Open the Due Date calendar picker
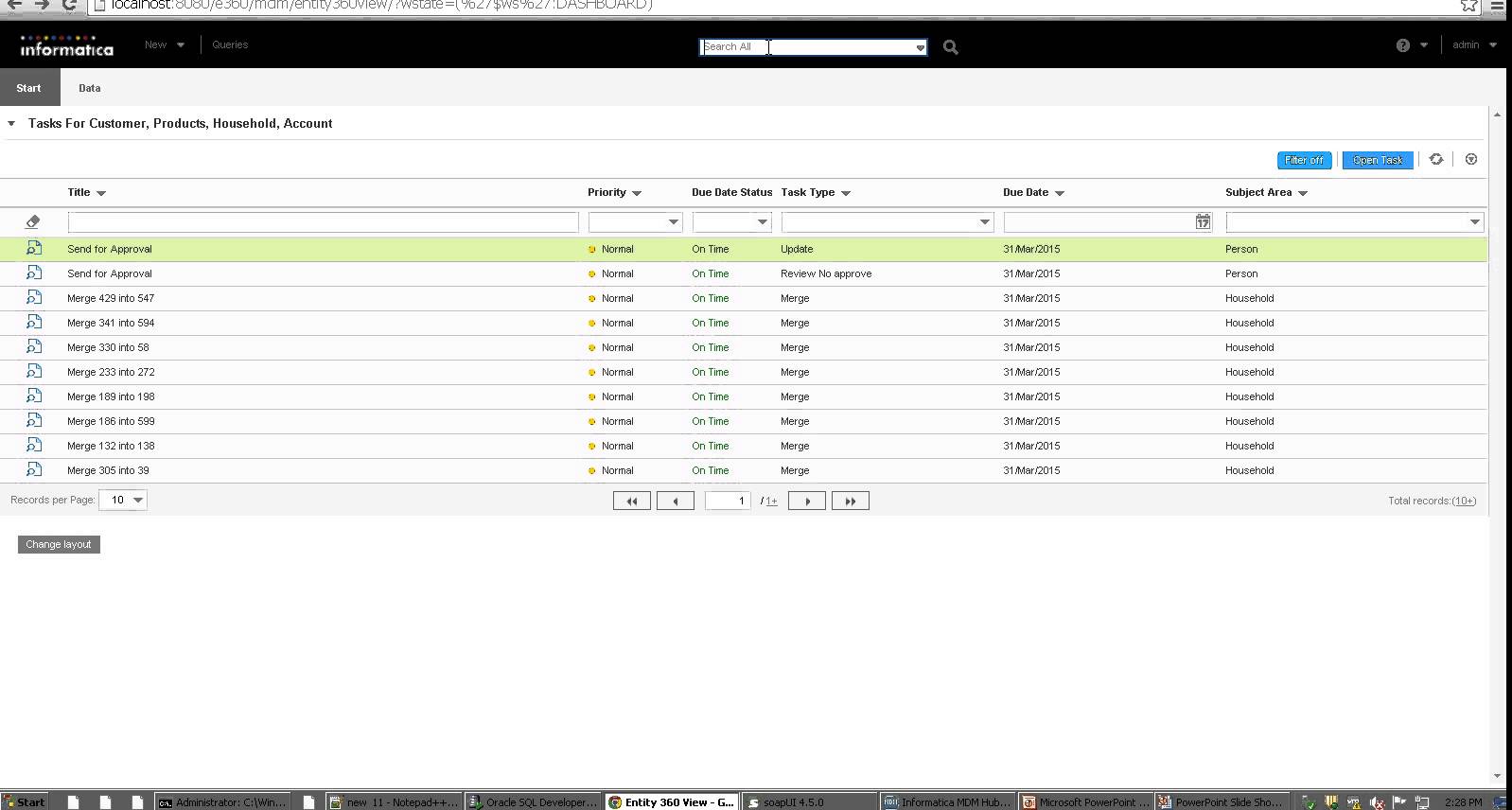1512x810 pixels. click(1202, 221)
